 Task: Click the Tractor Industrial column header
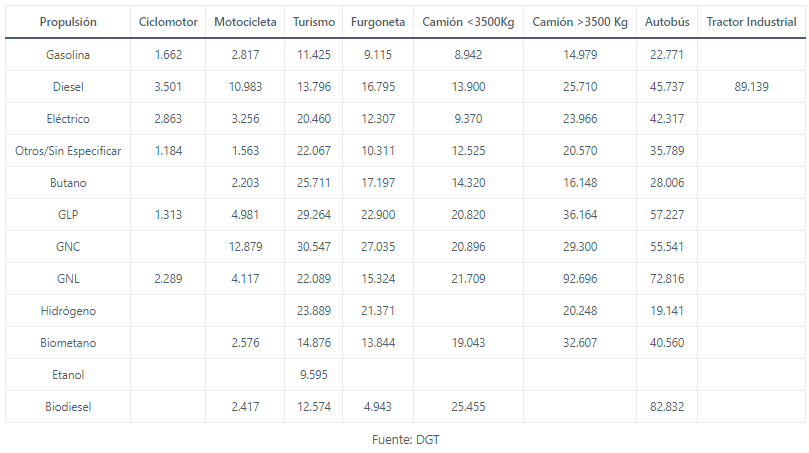tap(751, 22)
